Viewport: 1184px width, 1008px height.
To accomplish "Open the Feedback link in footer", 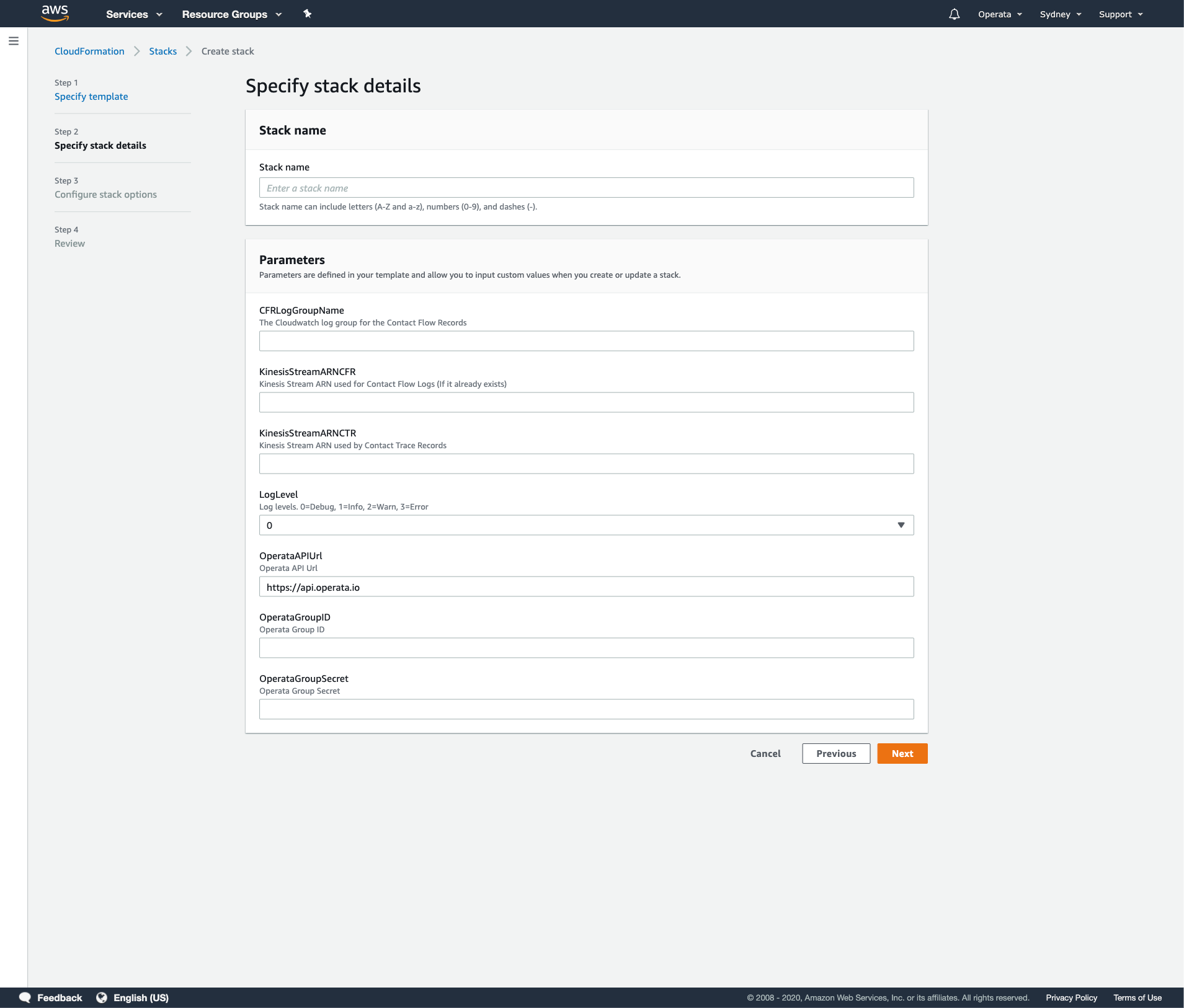I will pos(60,997).
